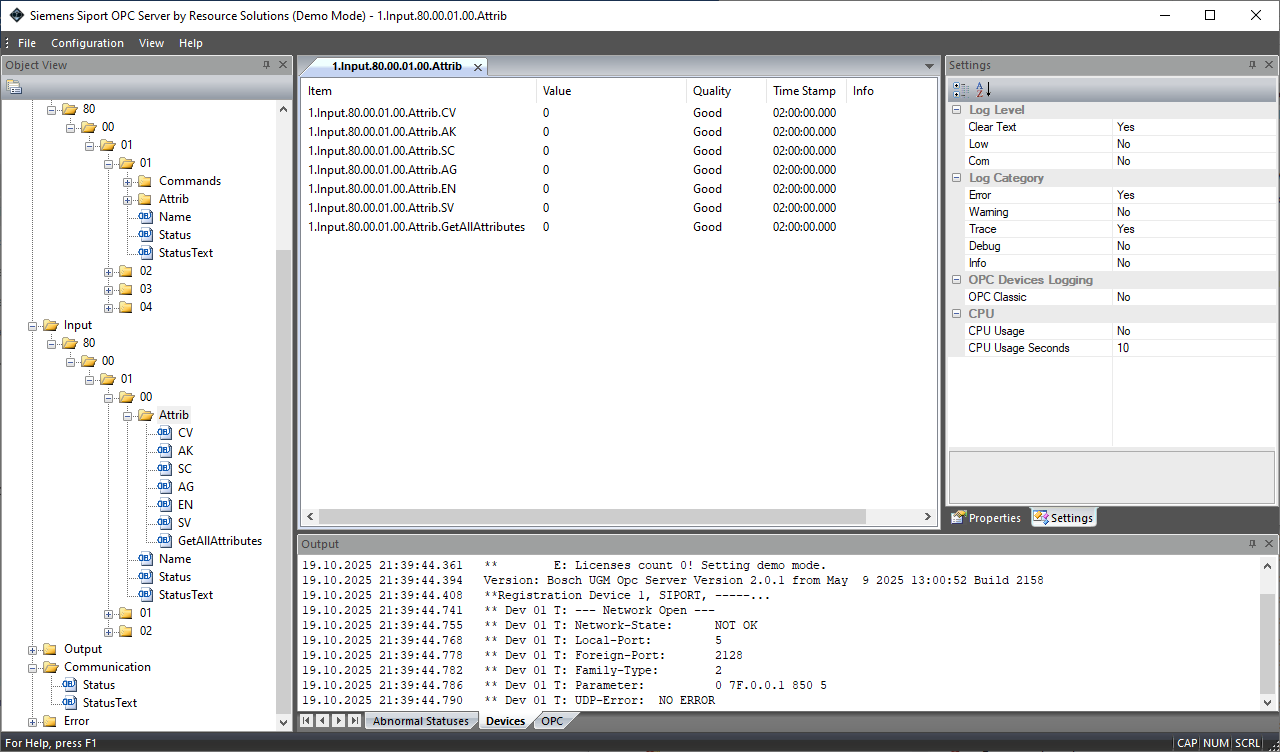Pin the Object View panel
Viewport: 1280px width, 752px height.
pyautogui.click(x=266, y=65)
